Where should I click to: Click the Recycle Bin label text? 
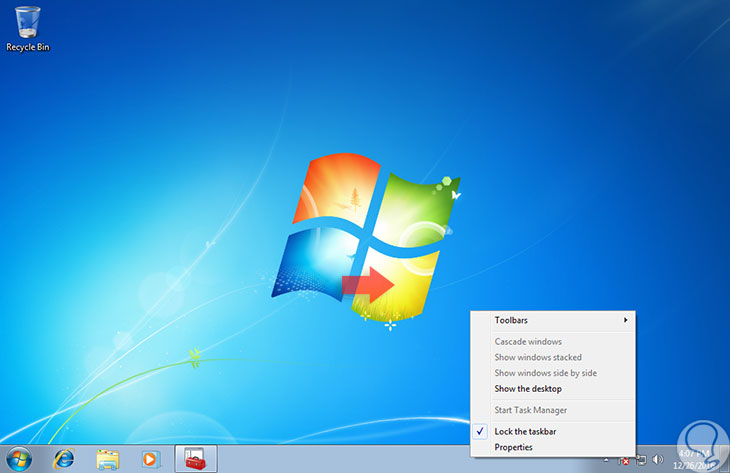[27, 47]
